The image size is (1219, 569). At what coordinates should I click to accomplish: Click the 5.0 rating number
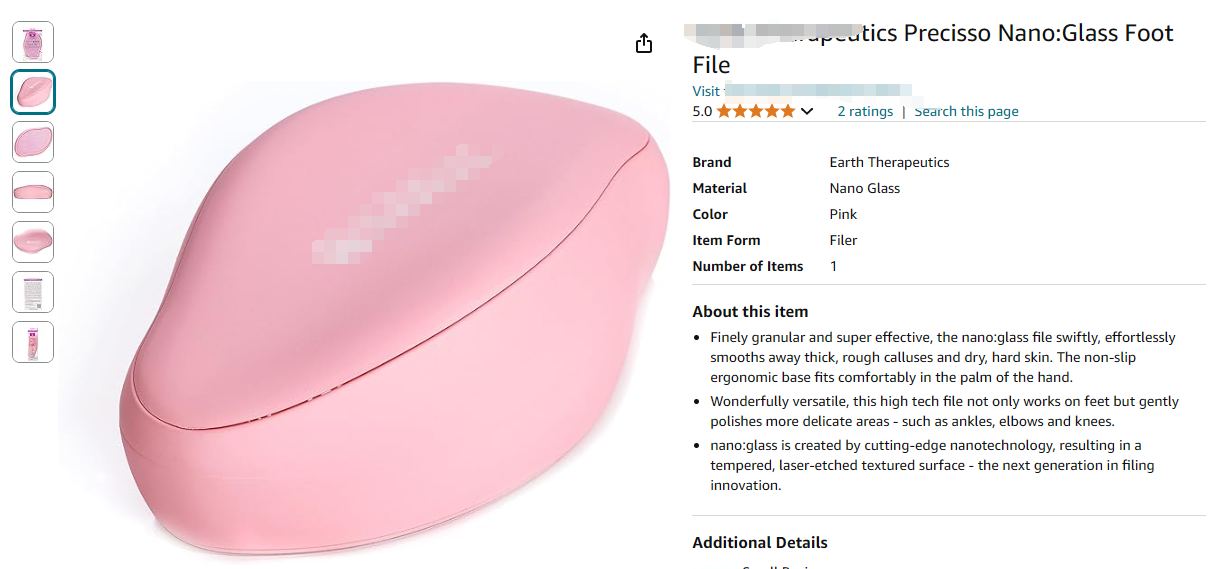[x=702, y=111]
